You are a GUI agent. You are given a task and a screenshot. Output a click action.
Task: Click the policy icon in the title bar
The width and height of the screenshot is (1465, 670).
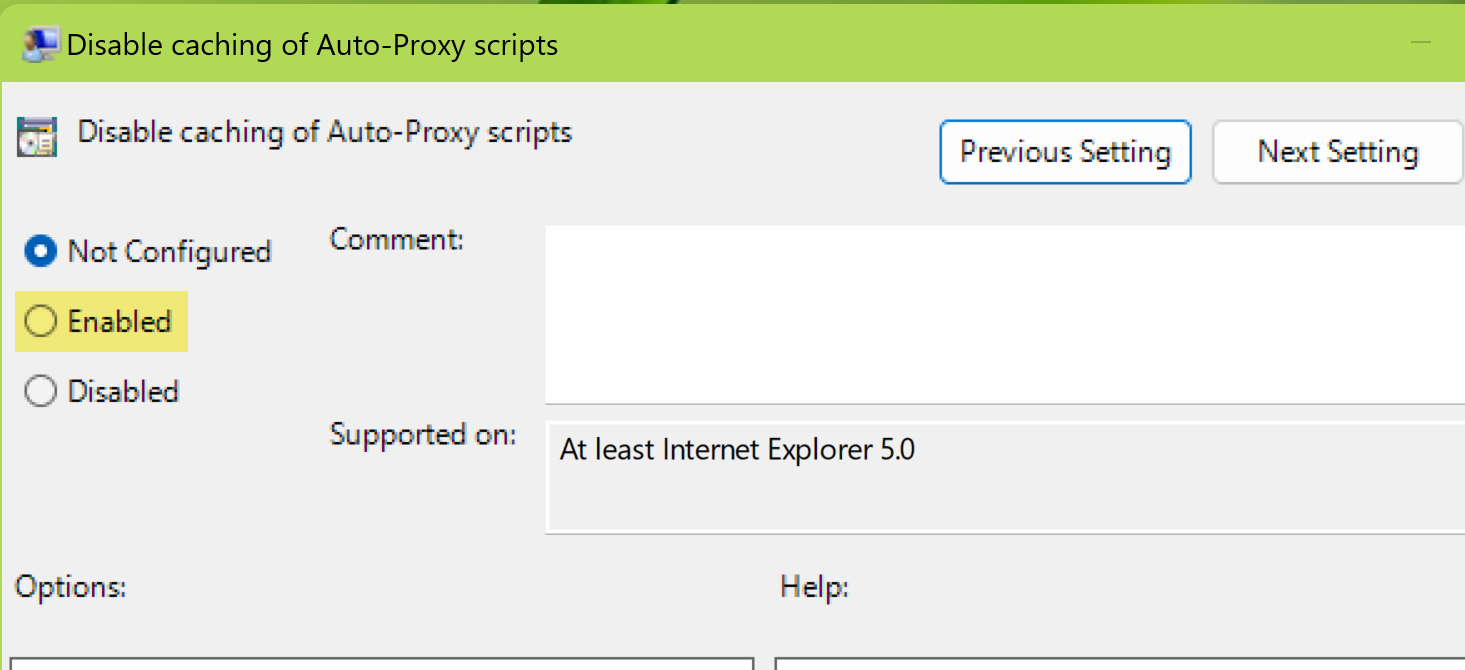(x=40, y=45)
